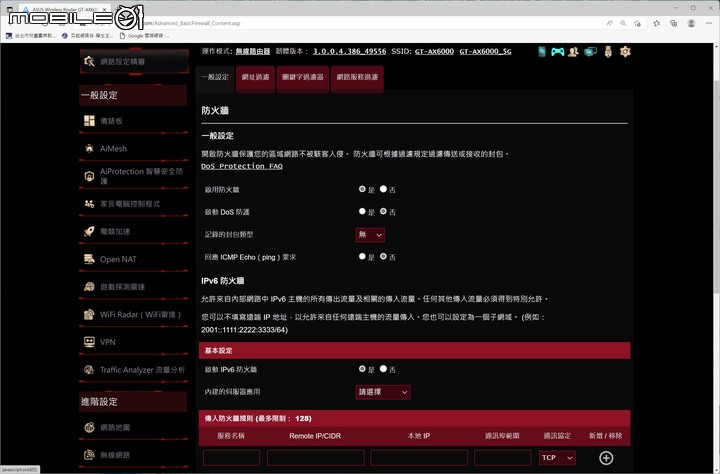The height and width of the screenshot is (474, 720).
Task: Open 網路地圖 network map page
Action: coord(134,427)
